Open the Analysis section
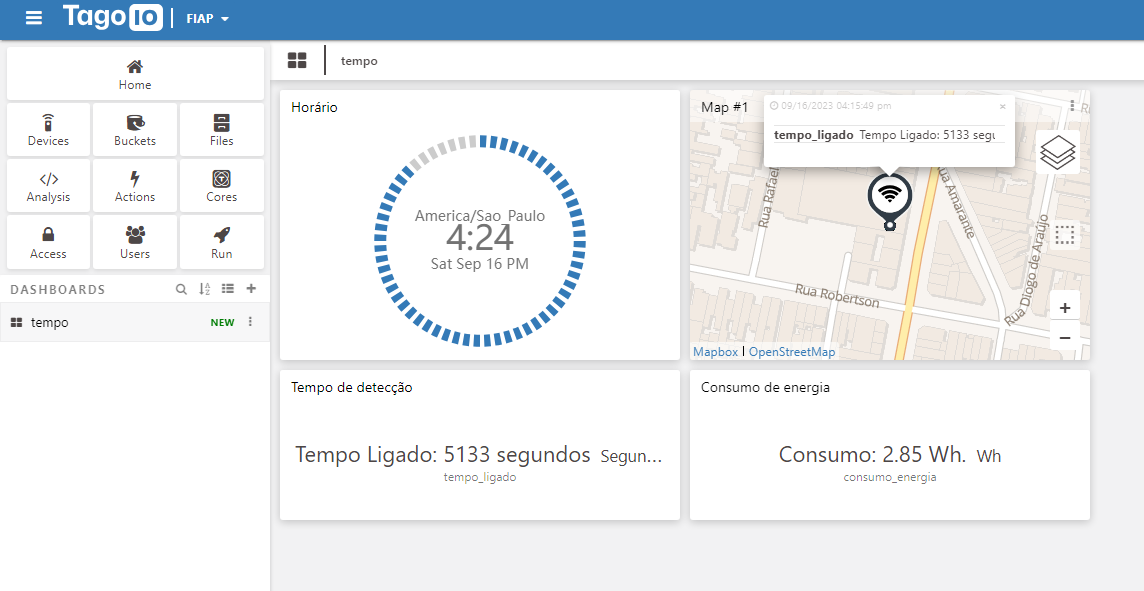The image size is (1144, 591). (47, 185)
